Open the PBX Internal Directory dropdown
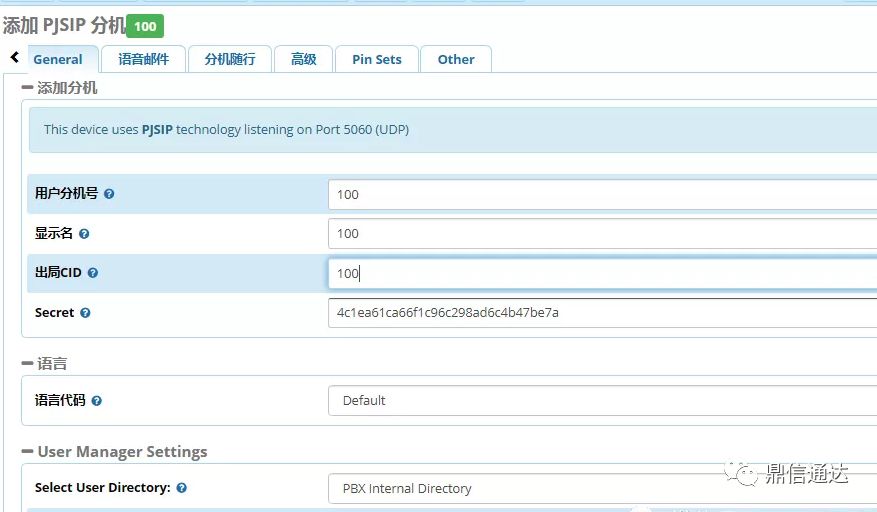The image size is (877, 512). [x=602, y=488]
